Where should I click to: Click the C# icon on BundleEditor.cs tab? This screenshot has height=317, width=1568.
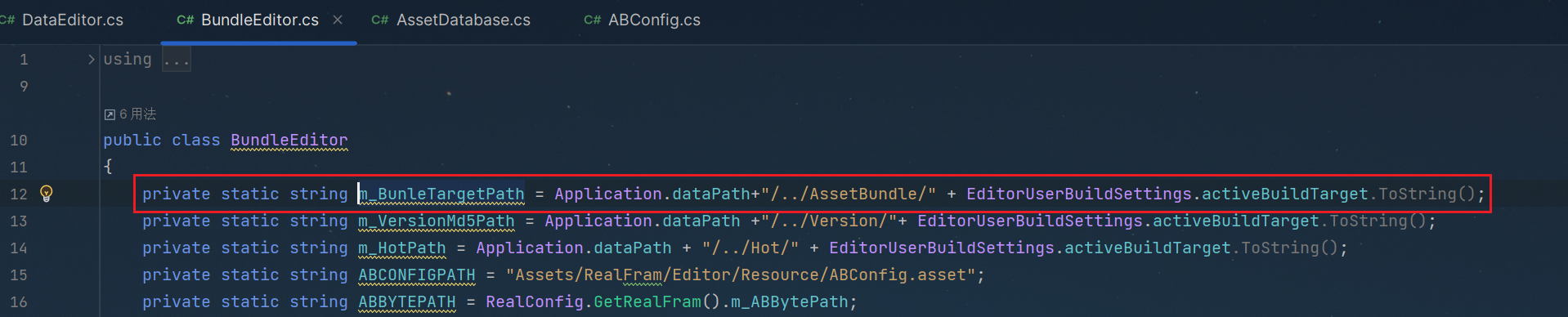click(x=185, y=20)
